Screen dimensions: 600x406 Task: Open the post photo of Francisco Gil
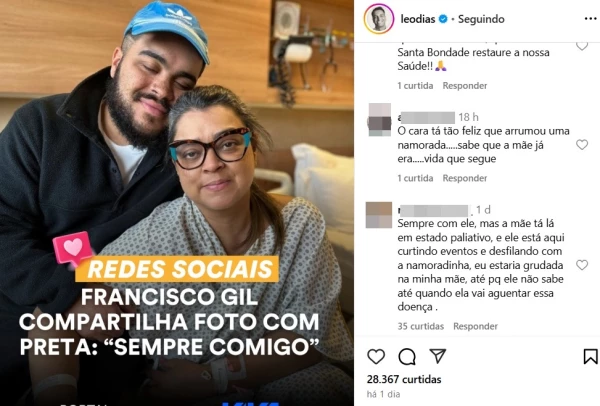177,203
